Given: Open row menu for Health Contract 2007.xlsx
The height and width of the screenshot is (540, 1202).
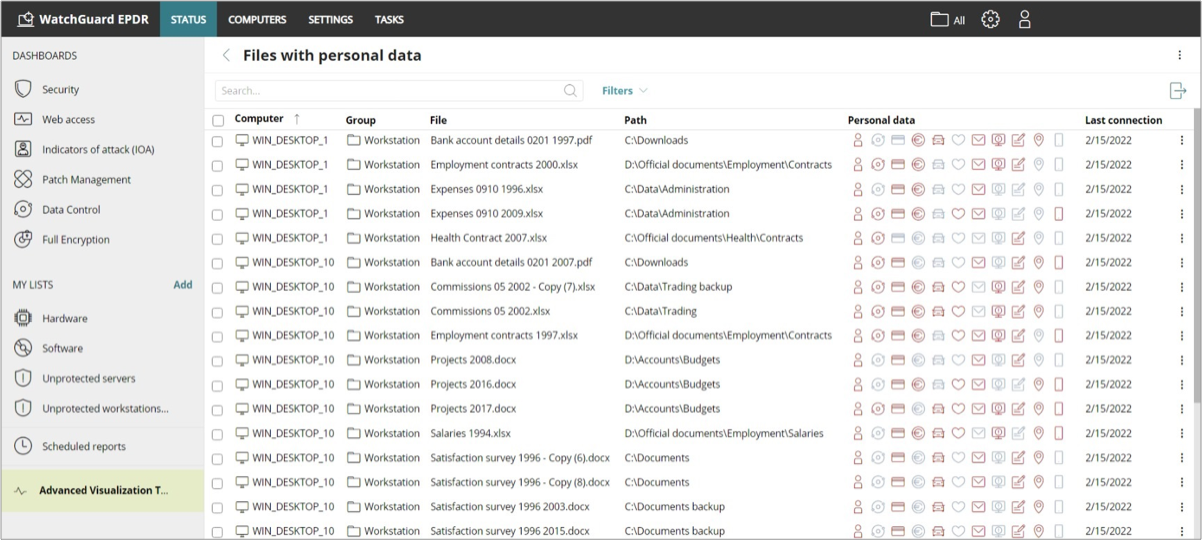Looking at the screenshot, I should pos(1181,239).
